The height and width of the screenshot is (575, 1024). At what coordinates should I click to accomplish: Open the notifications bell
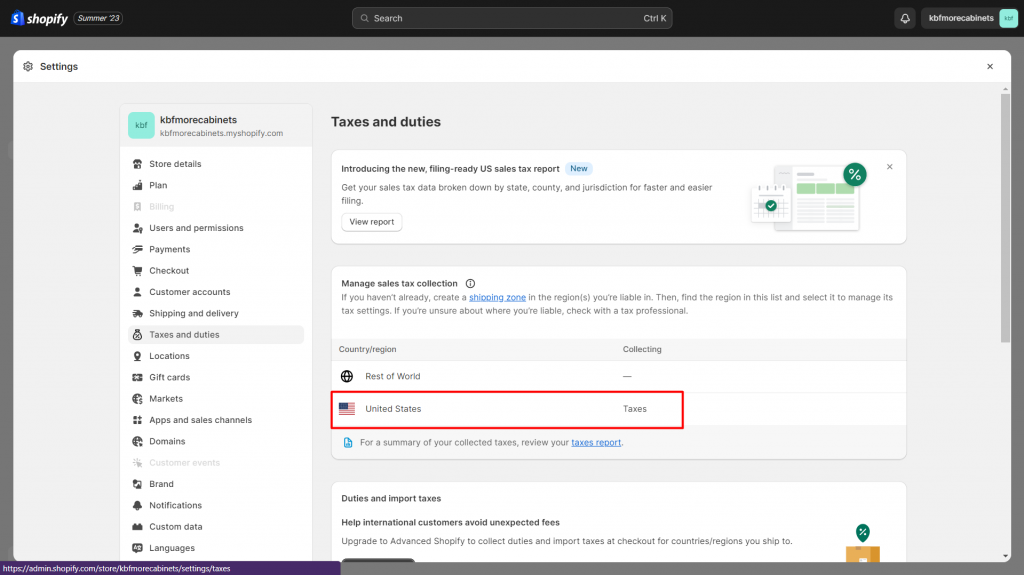[x=904, y=18]
